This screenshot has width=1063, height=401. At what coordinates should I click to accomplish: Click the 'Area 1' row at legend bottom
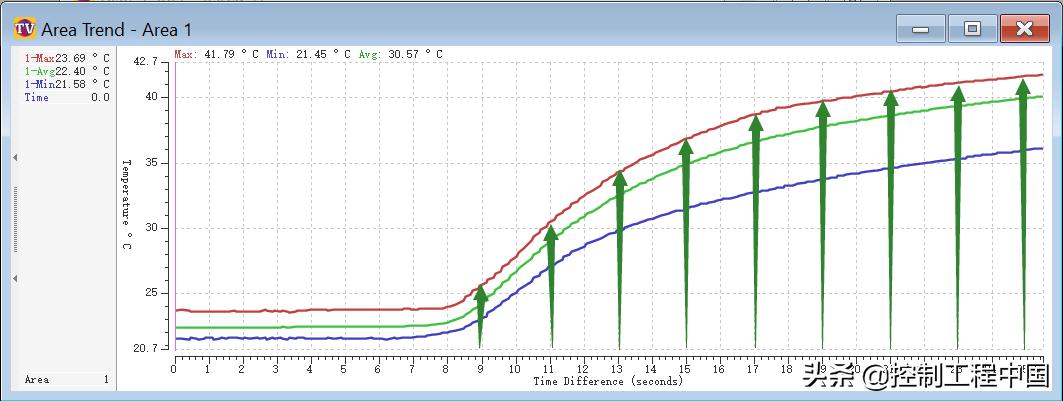66,380
